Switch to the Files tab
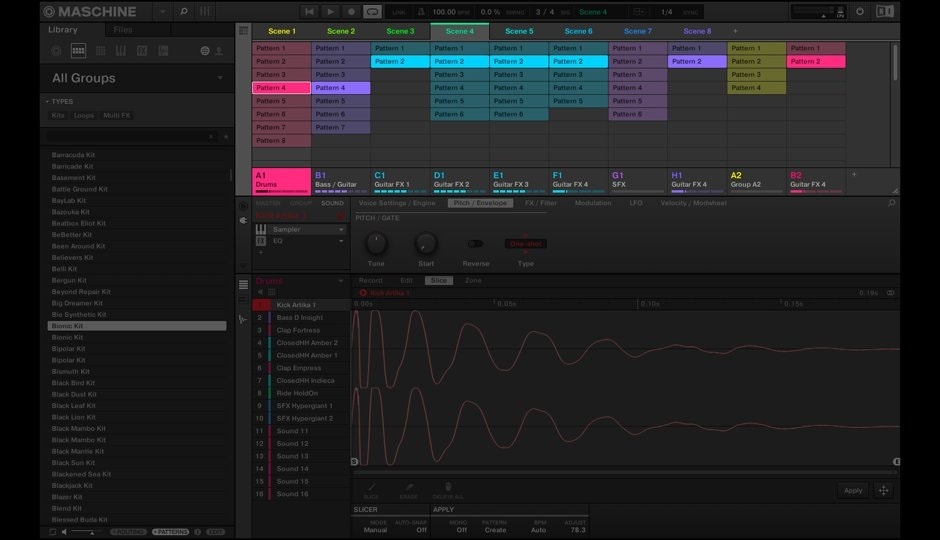940x540 pixels. pos(123,29)
